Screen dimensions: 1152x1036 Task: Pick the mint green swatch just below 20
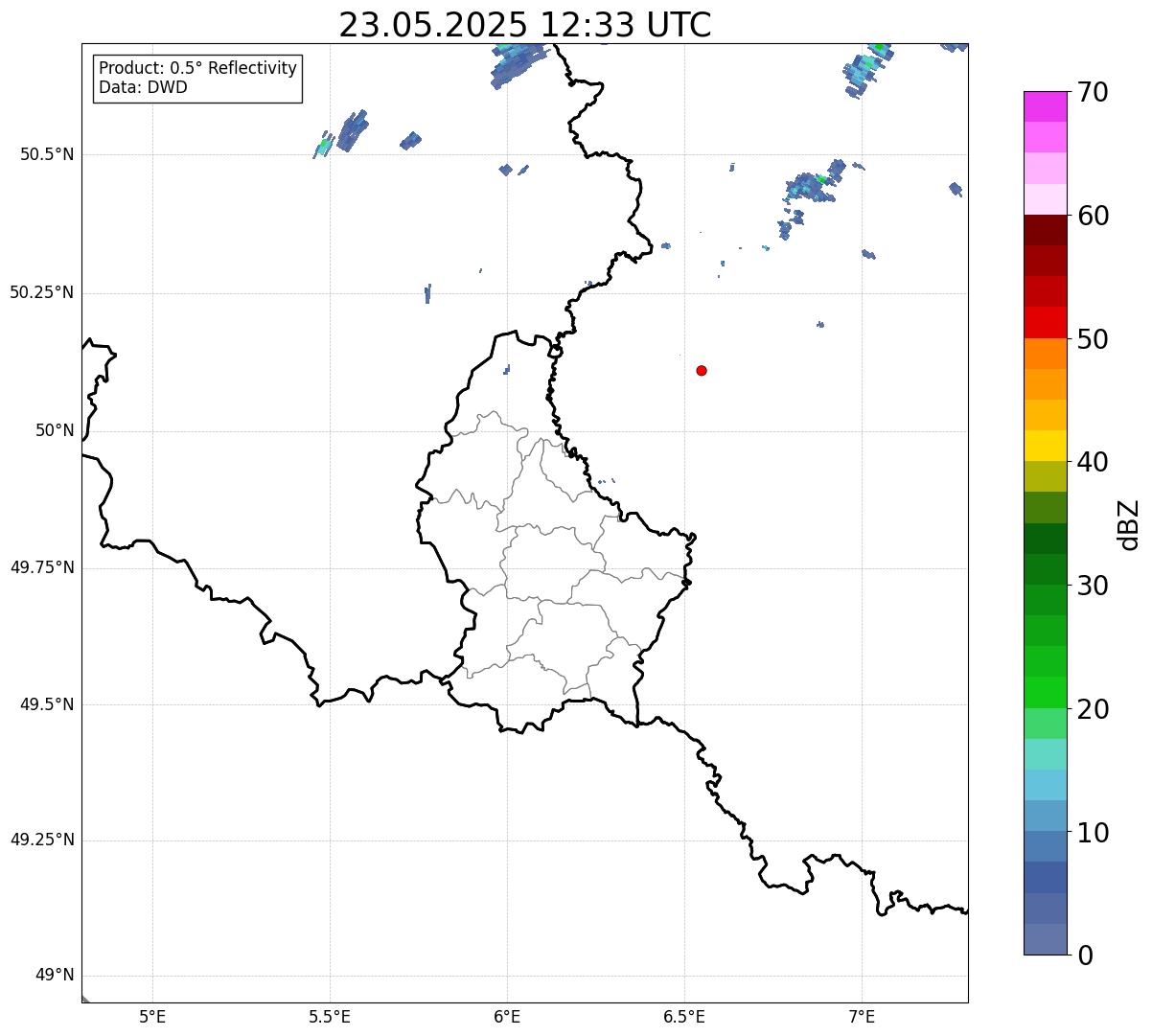[x=1046, y=724]
